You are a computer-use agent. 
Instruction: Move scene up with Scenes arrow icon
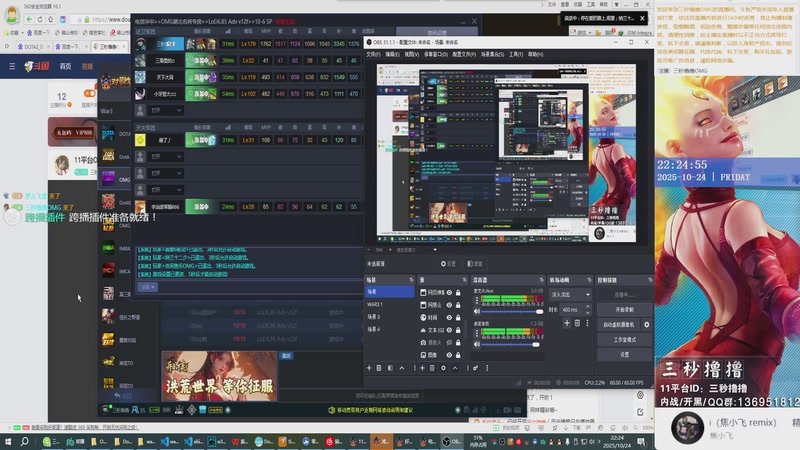[x=402, y=368]
